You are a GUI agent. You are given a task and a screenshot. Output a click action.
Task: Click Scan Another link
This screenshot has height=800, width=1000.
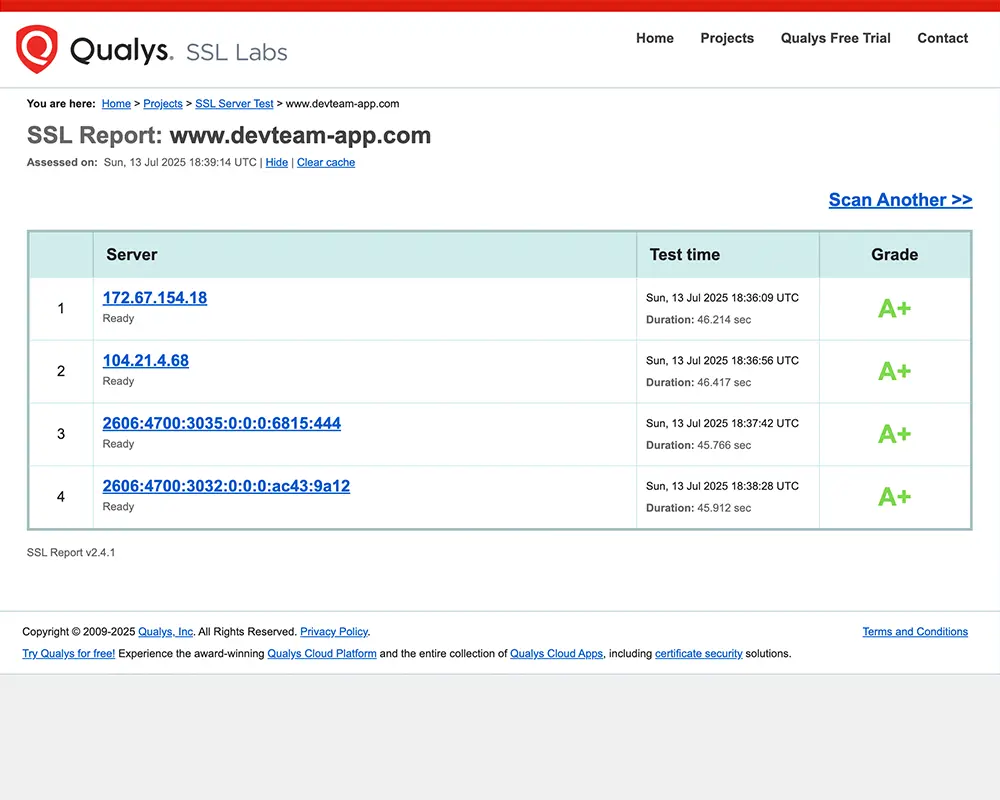tap(901, 200)
